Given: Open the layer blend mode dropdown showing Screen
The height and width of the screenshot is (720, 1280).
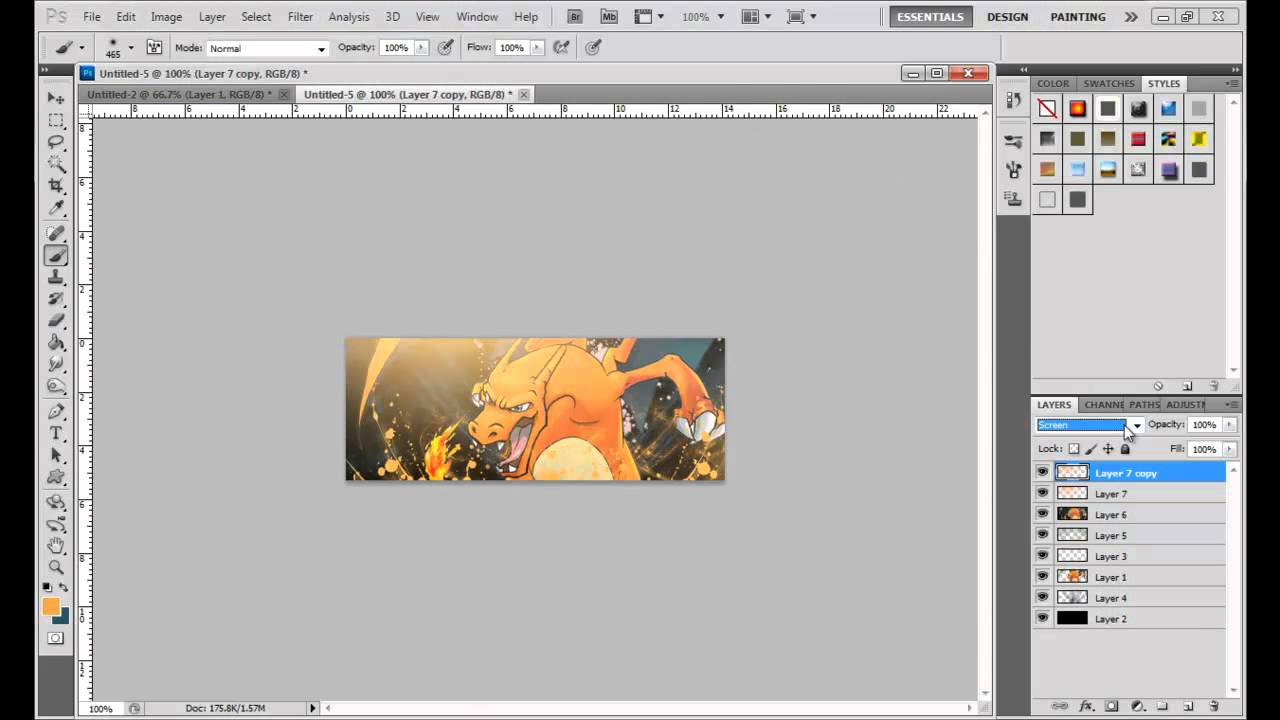Looking at the screenshot, I should [x=1090, y=425].
